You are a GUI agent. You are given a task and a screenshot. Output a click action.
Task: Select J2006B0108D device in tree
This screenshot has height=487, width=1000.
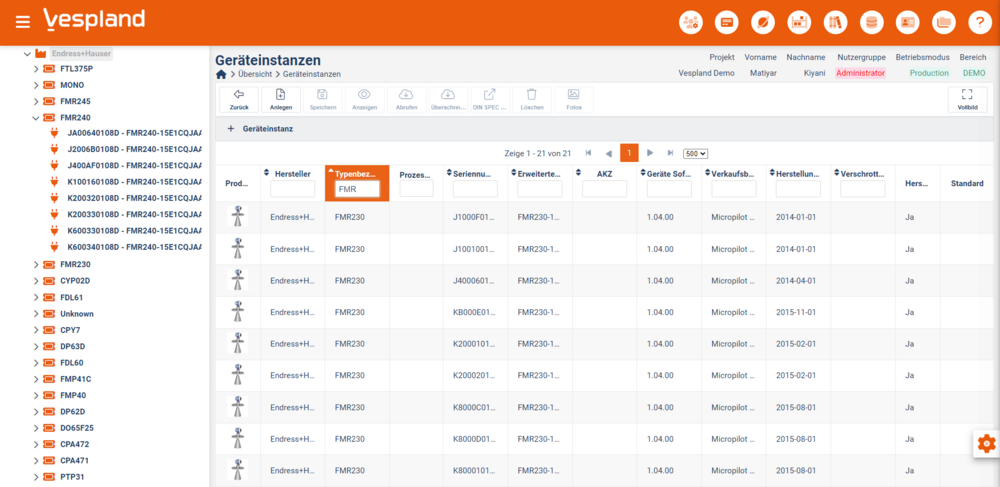(x=134, y=150)
